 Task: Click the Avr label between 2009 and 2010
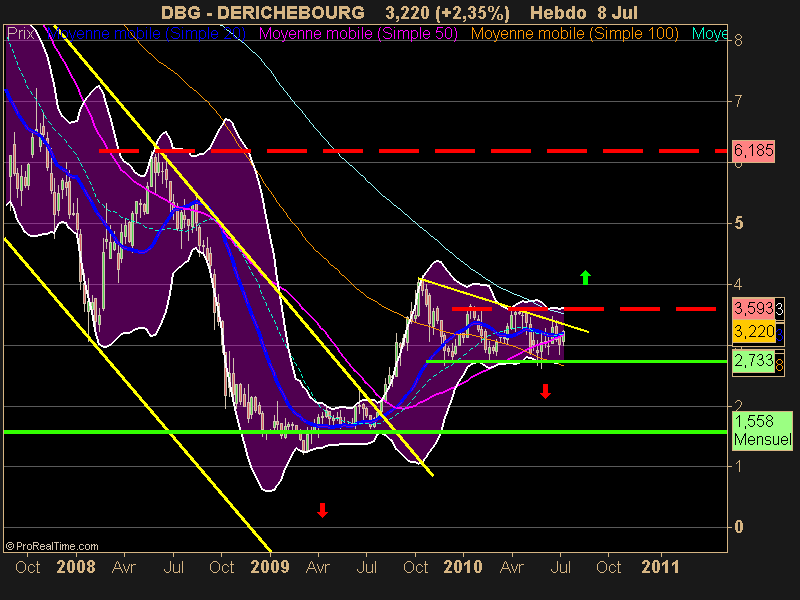tap(318, 567)
